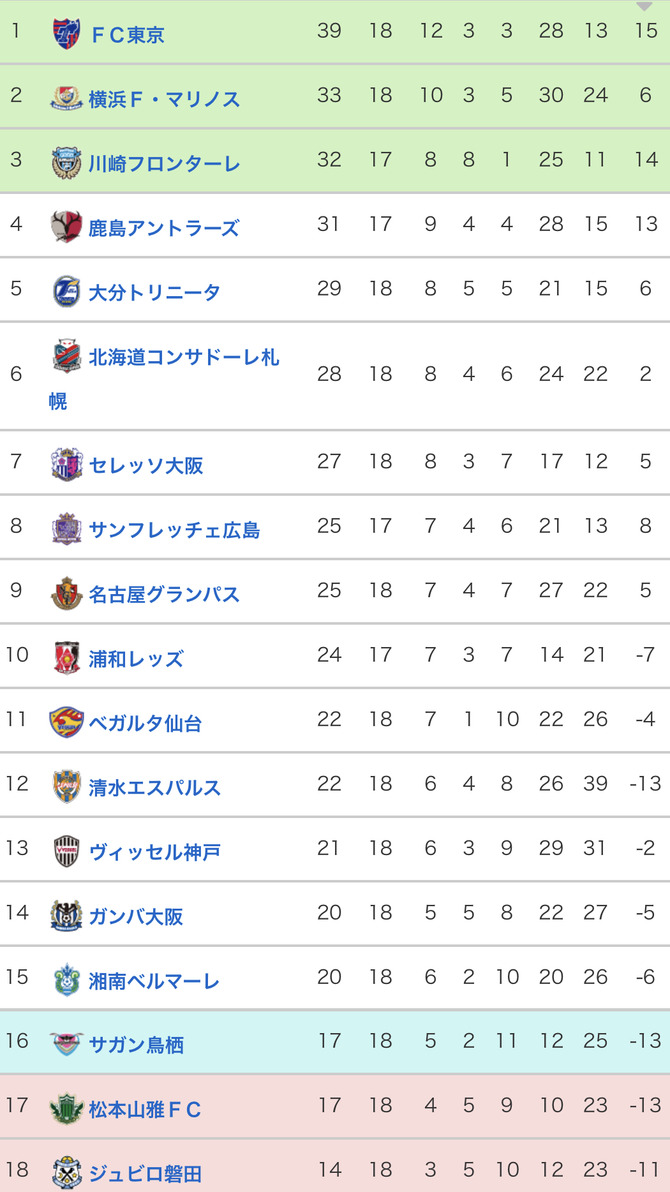The height and width of the screenshot is (1192, 670).
Task: Open the 清水エスパルス team link
Action: tap(154, 788)
